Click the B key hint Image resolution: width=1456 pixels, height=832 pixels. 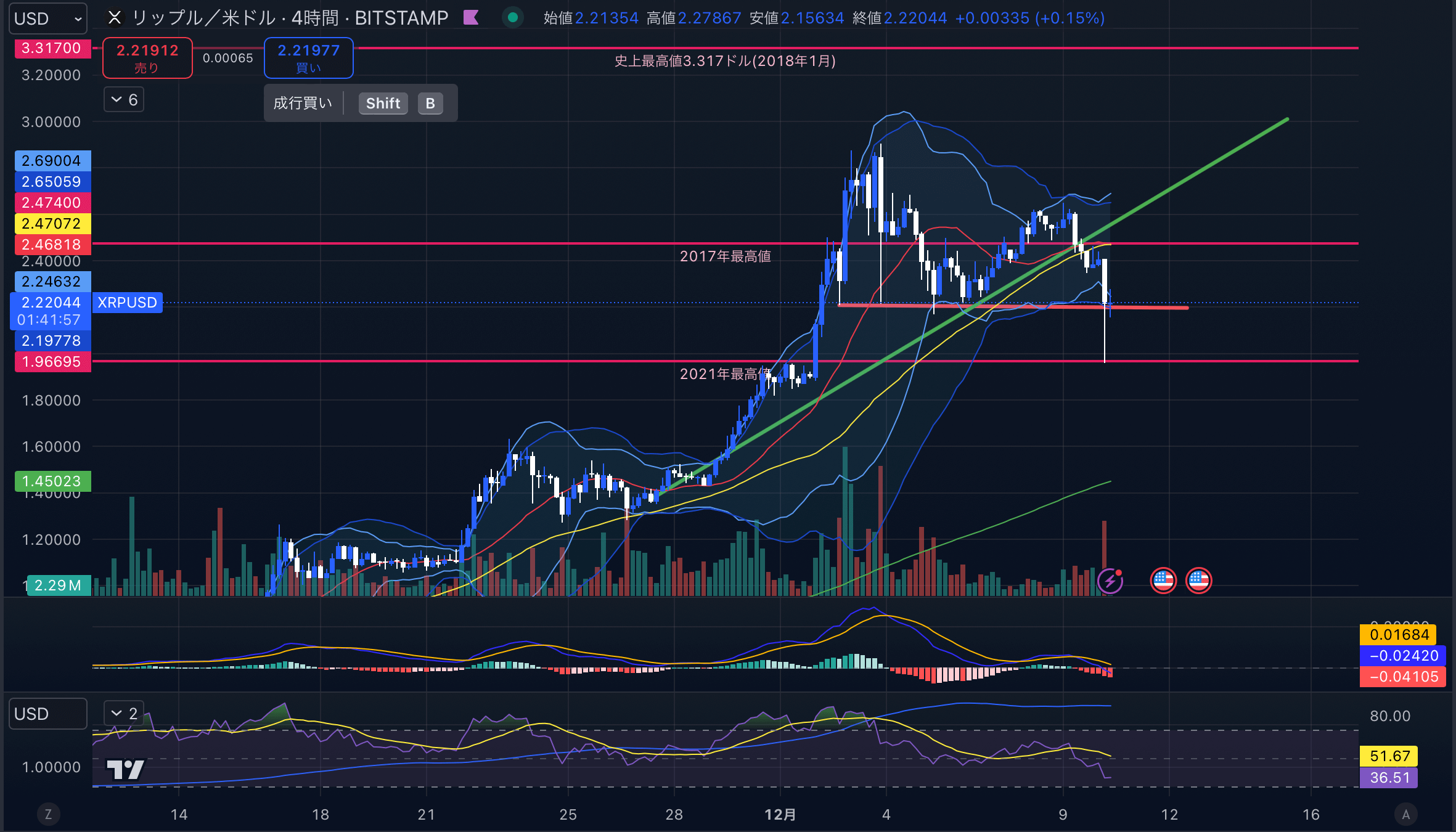click(x=430, y=104)
